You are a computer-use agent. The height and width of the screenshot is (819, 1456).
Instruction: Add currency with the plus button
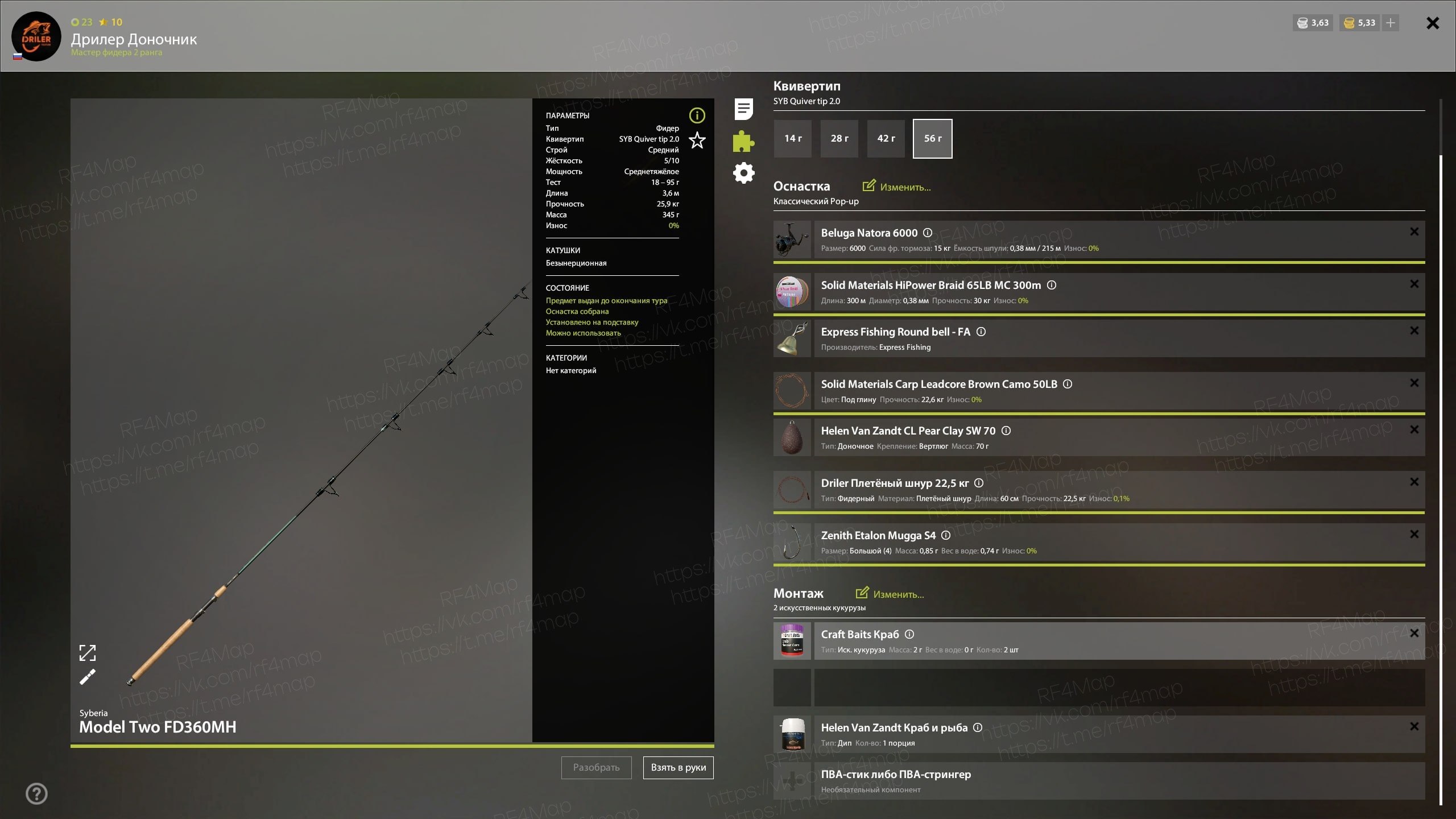pyautogui.click(x=1391, y=23)
